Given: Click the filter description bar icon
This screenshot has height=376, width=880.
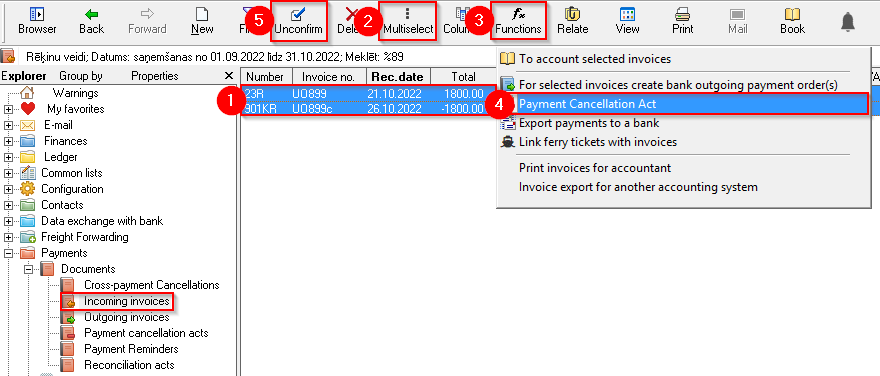Looking at the screenshot, I should click(8, 57).
